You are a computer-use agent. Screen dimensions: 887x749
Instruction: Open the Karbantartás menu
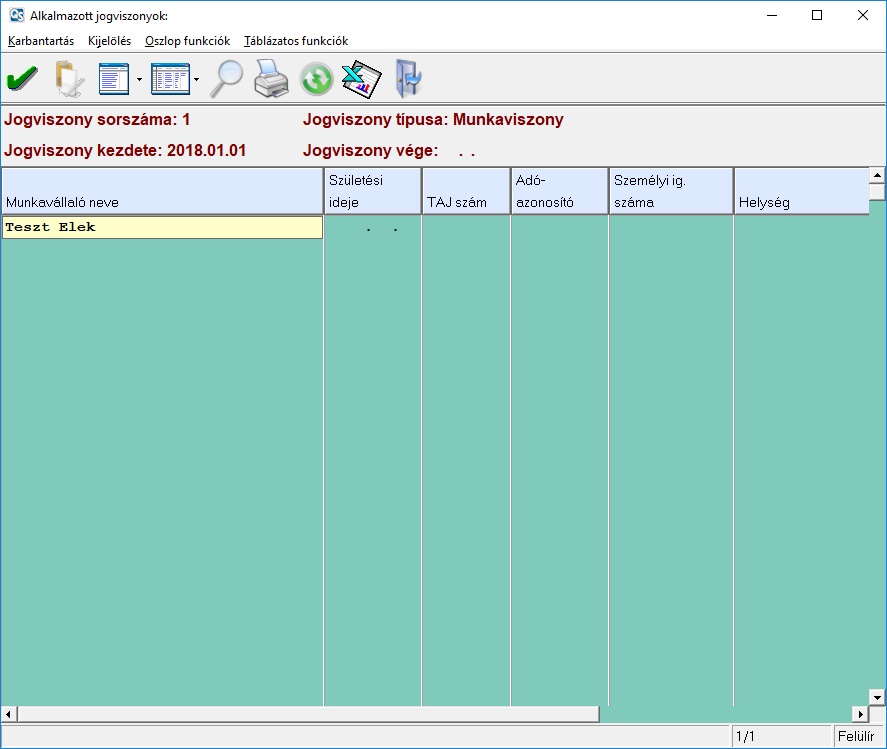41,41
